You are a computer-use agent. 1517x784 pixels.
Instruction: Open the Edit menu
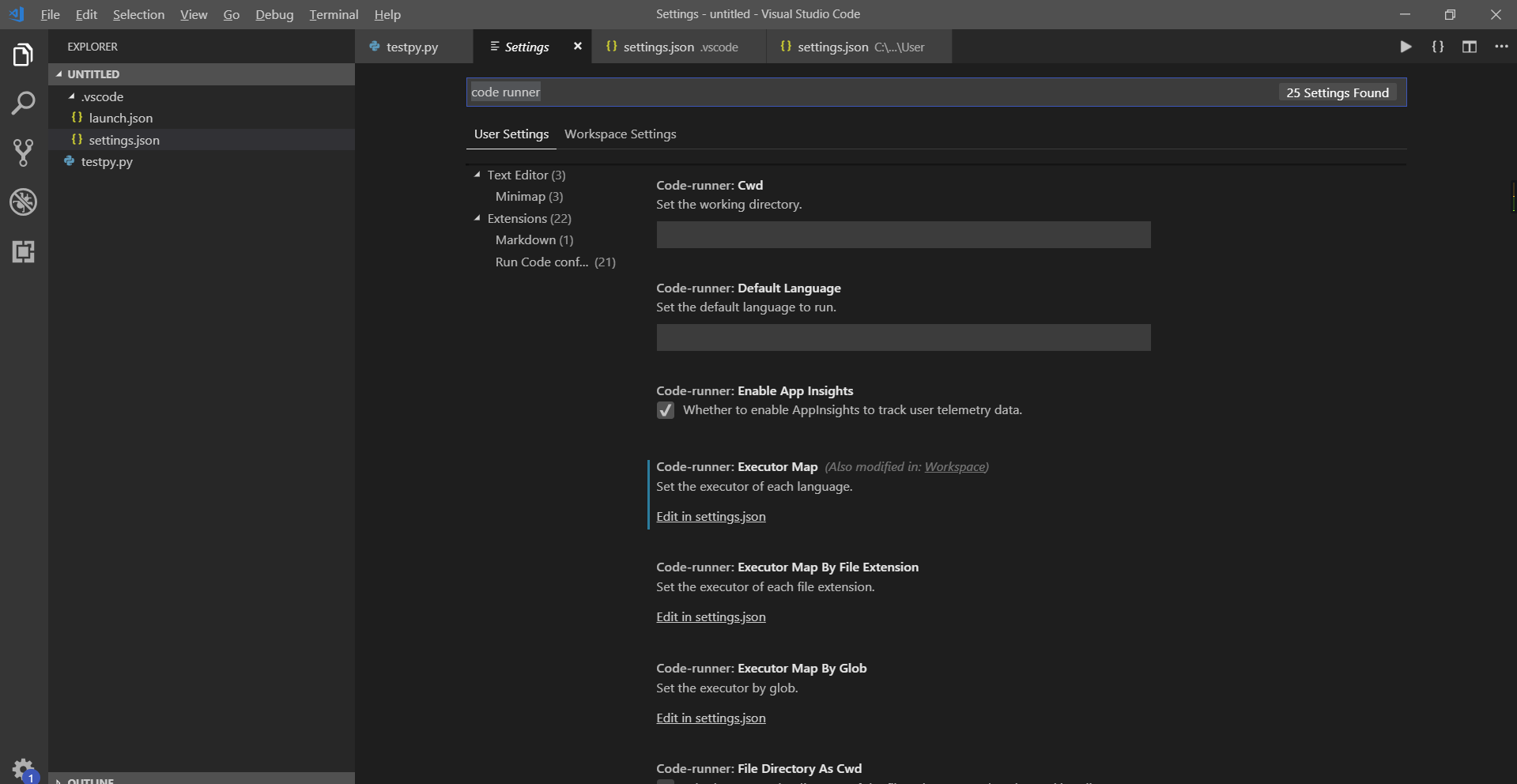[x=86, y=14]
